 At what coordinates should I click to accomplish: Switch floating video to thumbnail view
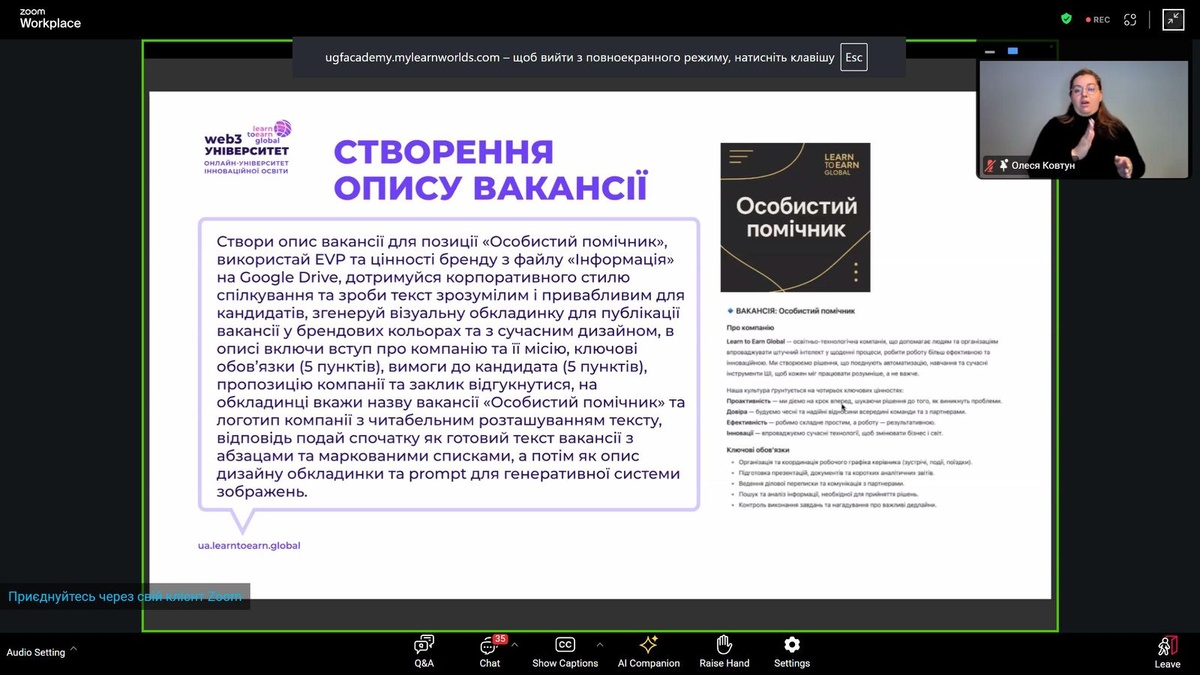1012,51
